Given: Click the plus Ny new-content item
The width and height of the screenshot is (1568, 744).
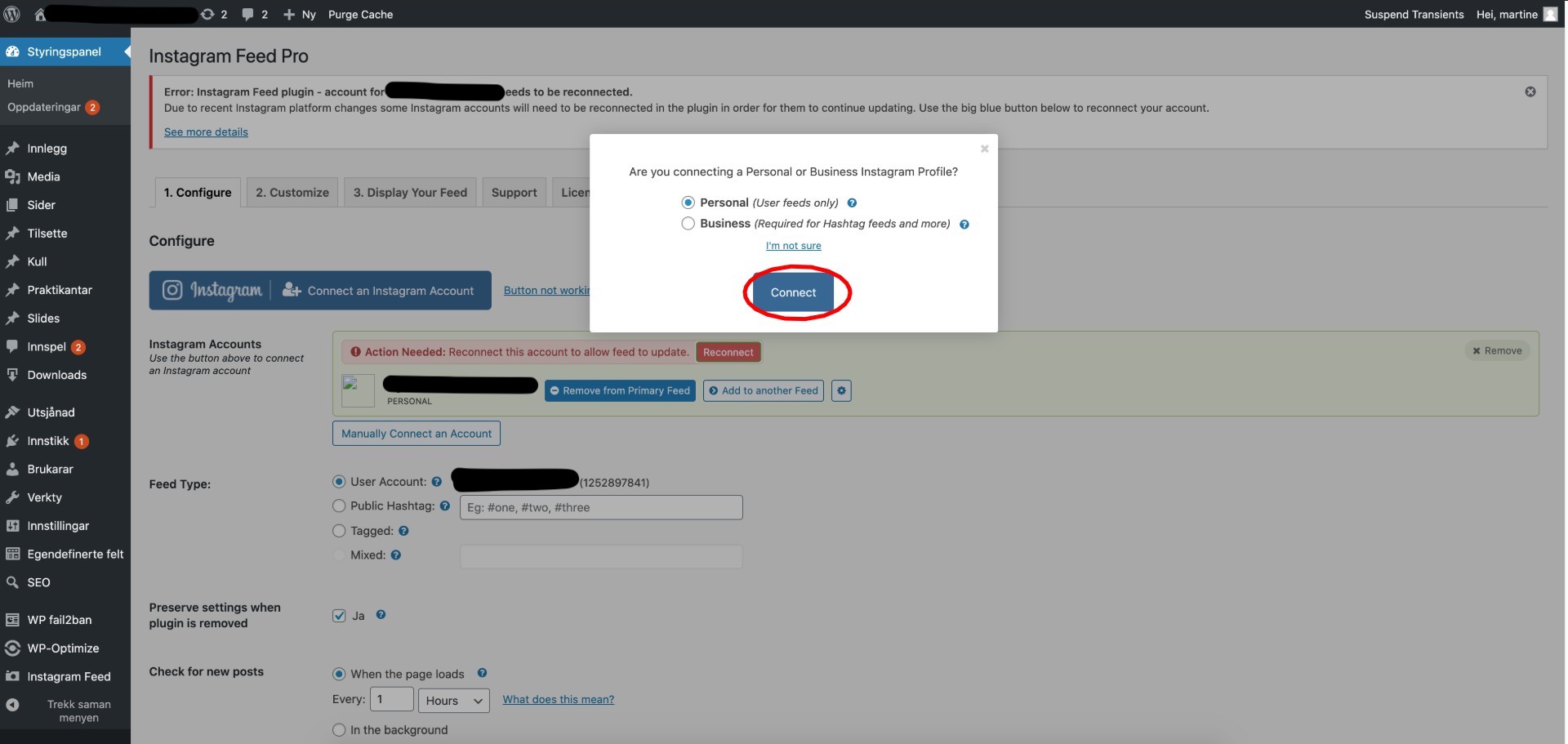Looking at the screenshot, I should click(299, 14).
